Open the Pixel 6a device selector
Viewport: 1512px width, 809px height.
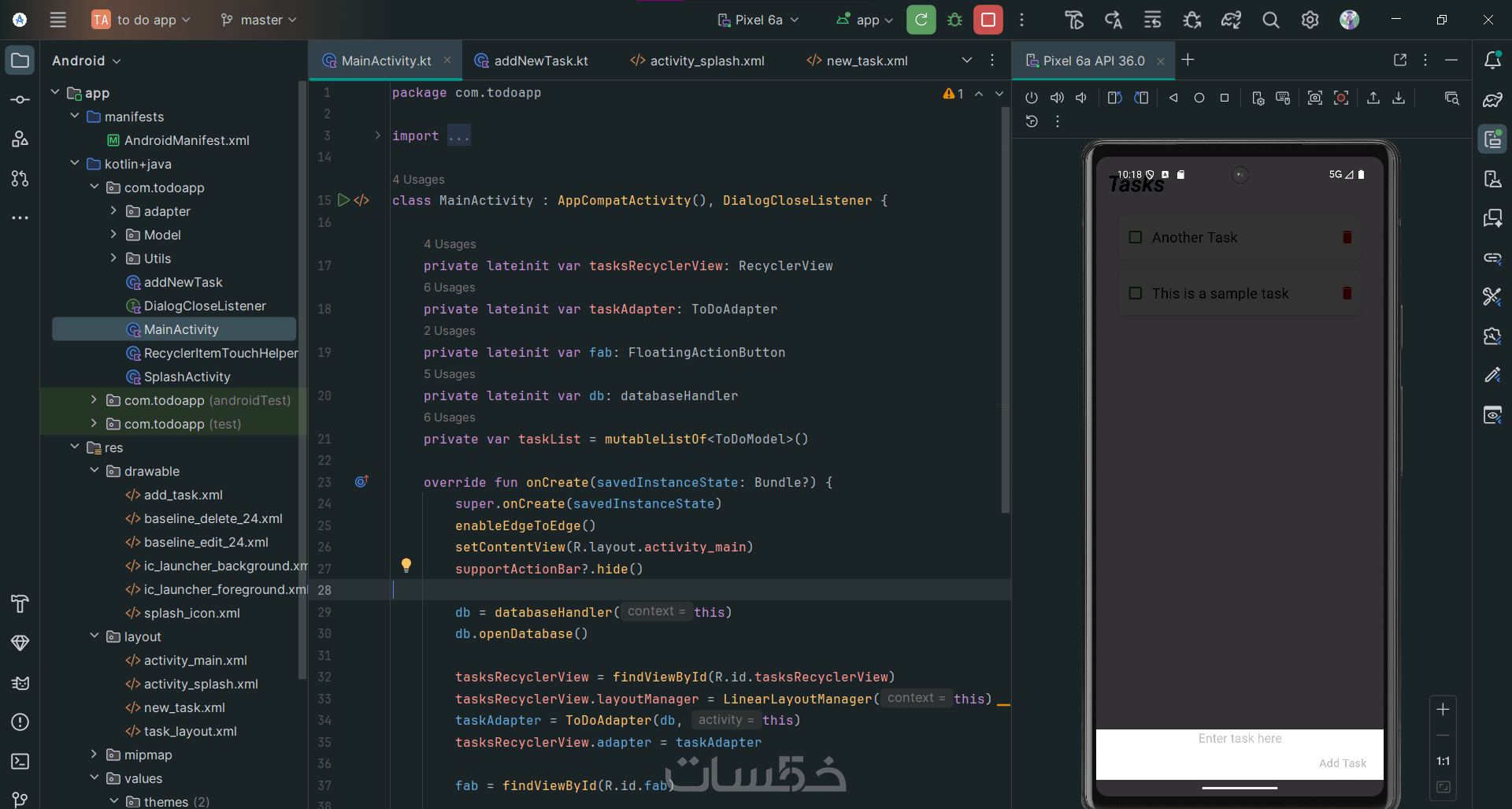758,20
